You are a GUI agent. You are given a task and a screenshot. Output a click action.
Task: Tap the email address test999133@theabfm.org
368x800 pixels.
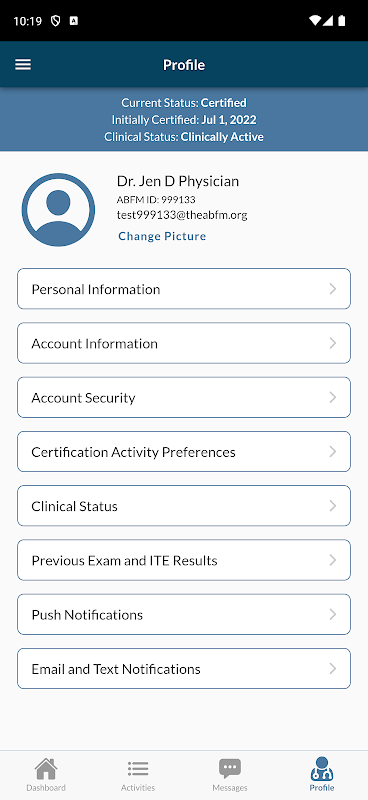click(x=182, y=215)
